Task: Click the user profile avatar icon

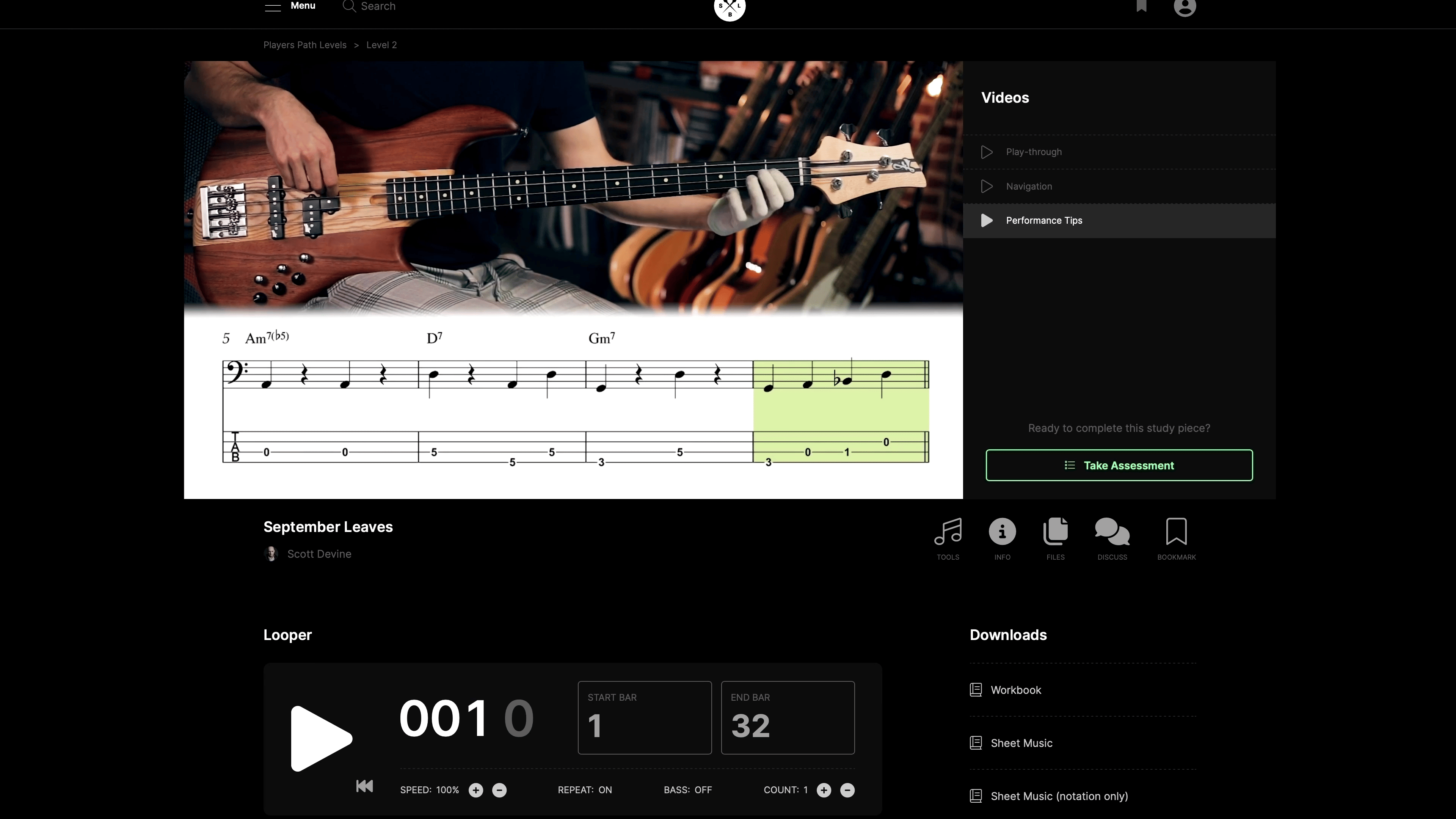Action: coord(1185,7)
